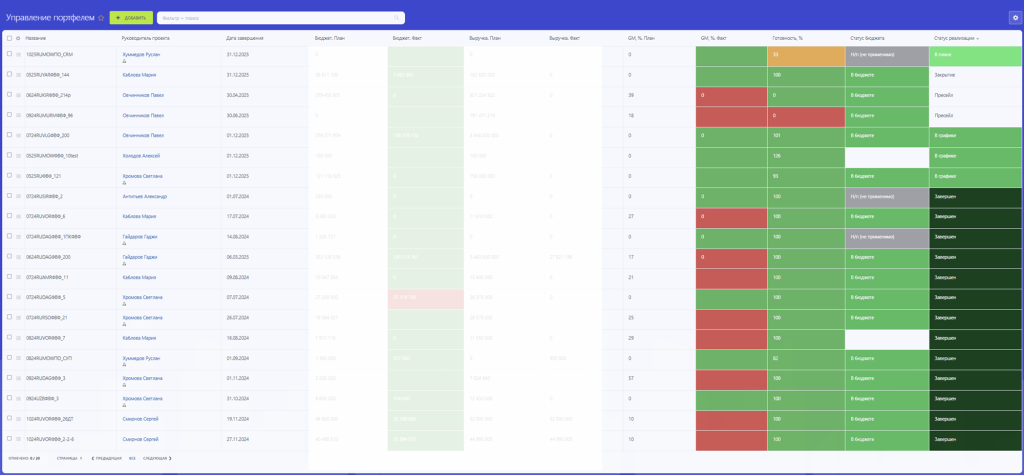Open row actions menu for 0724RUVORФВФ_6
1024x475 pixels.
coord(18,216)
